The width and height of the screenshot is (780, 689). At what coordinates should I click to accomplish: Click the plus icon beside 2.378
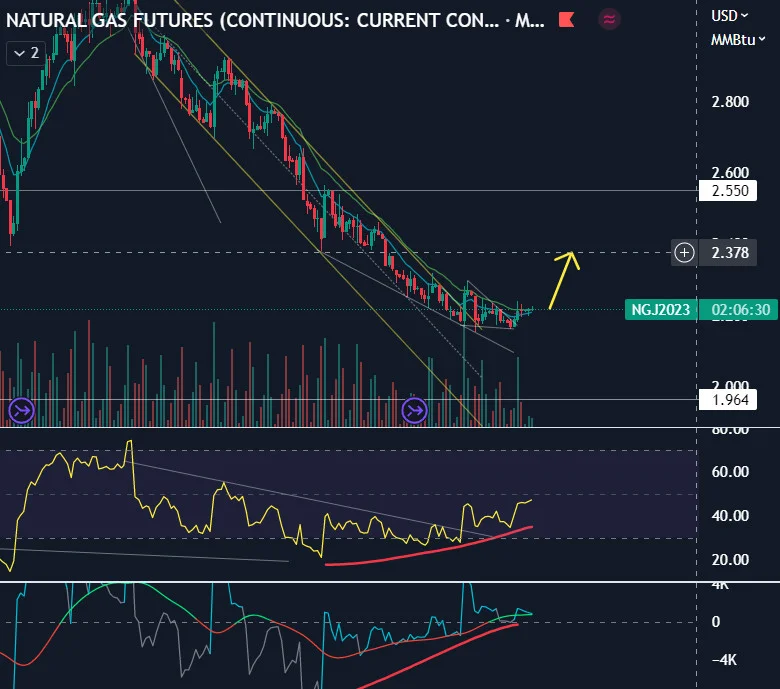[x=684, y=253]
